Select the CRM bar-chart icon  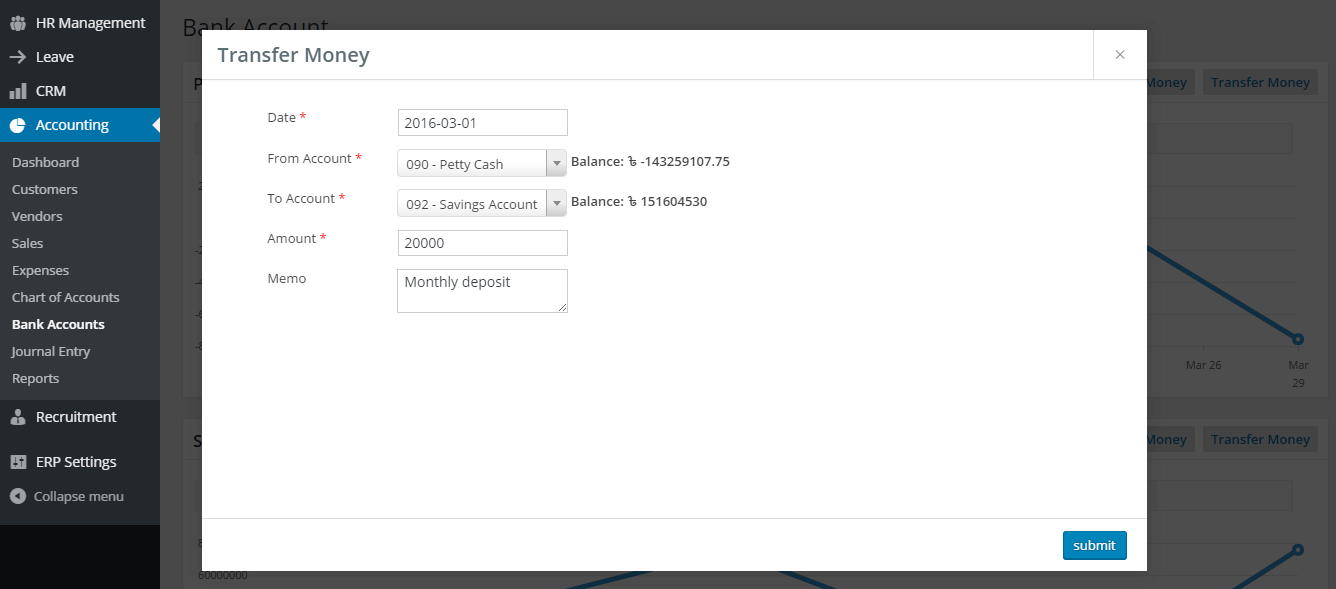(18, 90)
